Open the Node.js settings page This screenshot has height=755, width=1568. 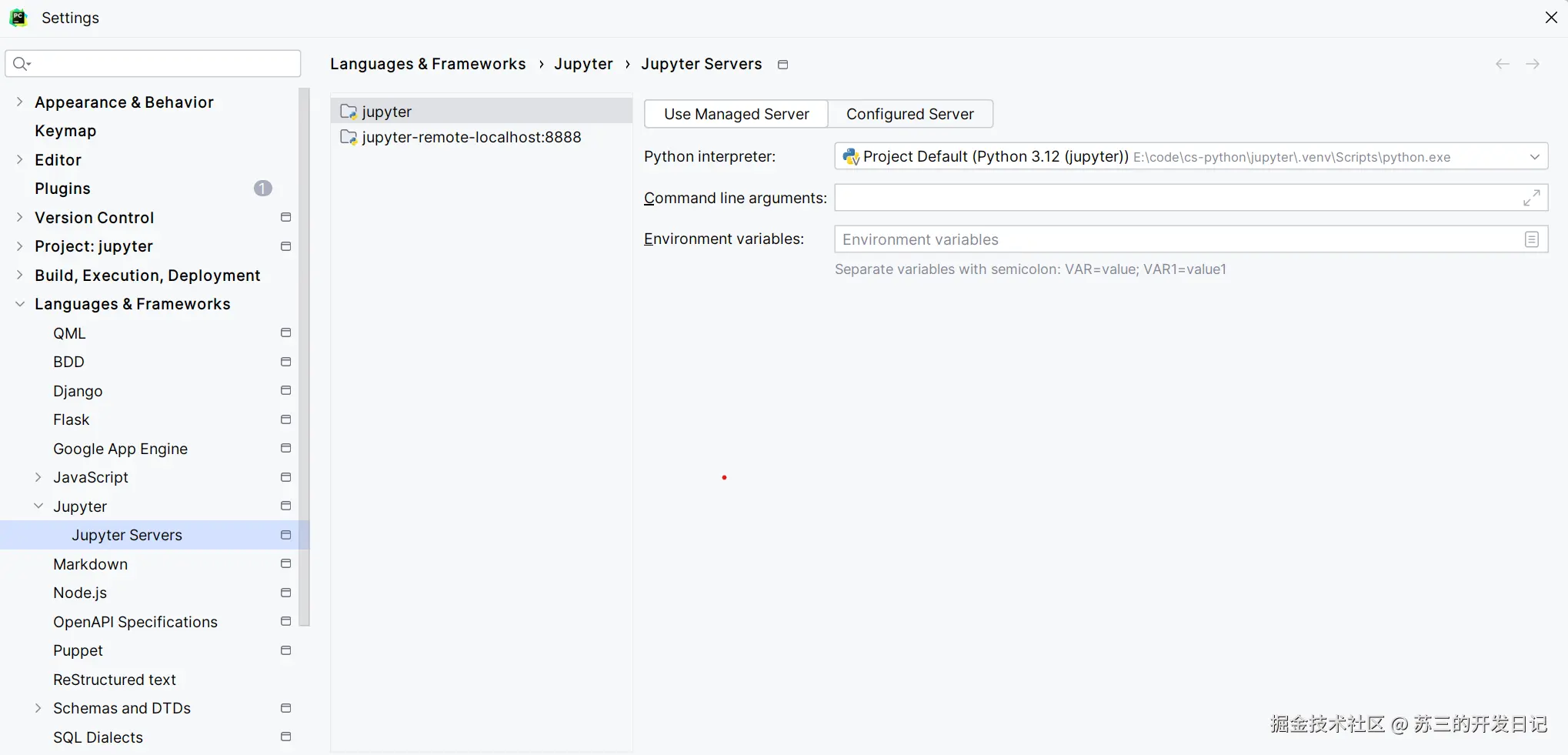tap(80, 593)
